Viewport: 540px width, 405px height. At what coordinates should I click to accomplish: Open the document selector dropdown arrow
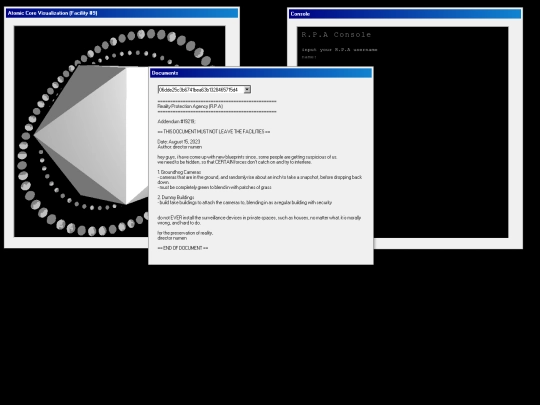247,90
